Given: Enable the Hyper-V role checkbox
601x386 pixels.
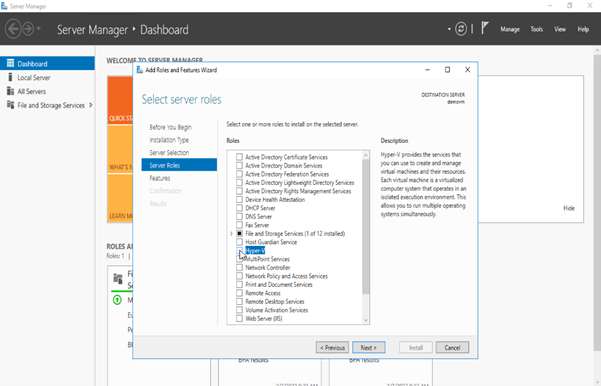Looking at the screenshot, I should click(x=239, y=250).
